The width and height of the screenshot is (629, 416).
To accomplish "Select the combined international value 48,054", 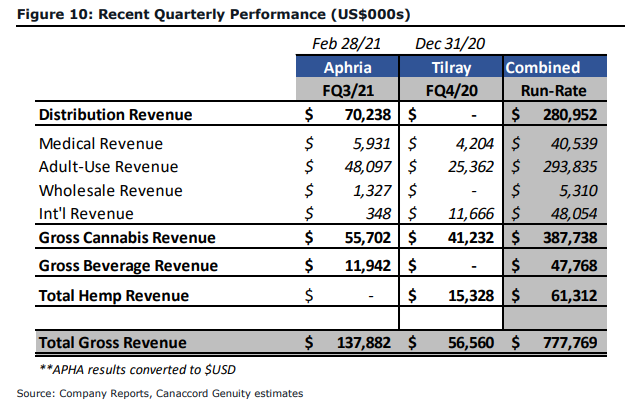I will (x=574, y=214).
